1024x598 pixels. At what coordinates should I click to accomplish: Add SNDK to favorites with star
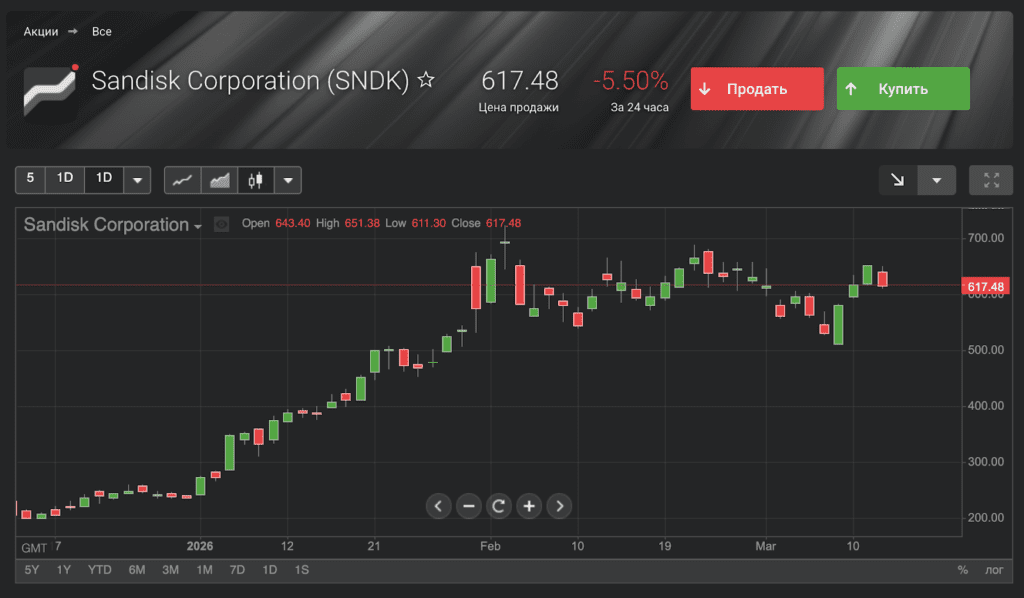(x=426, y=80)
